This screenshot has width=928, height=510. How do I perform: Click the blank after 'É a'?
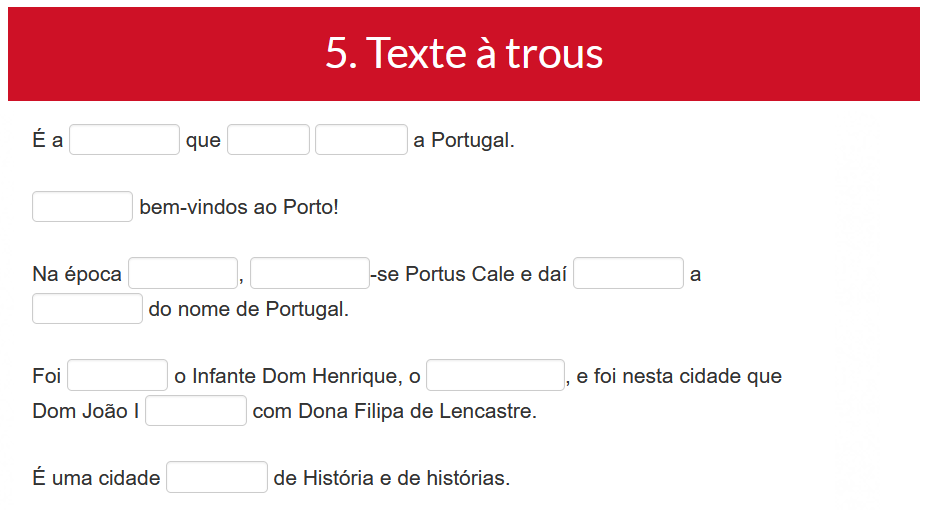click(x=124, y=140)
